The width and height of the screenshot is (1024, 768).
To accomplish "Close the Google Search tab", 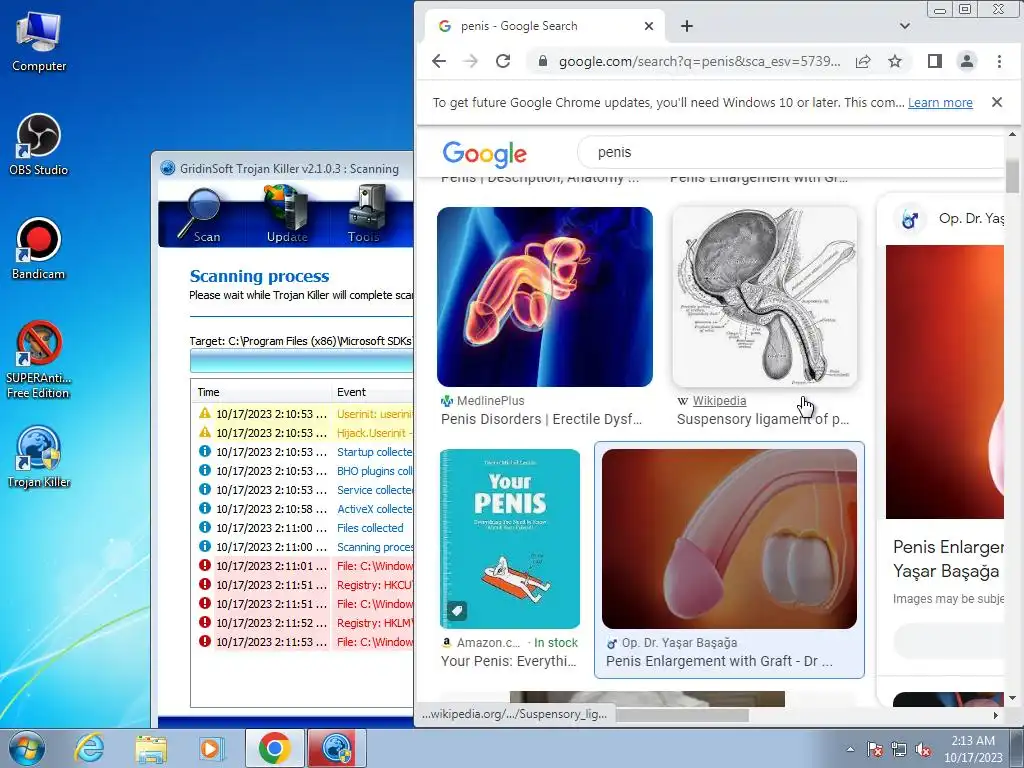I will click(648, 26).
